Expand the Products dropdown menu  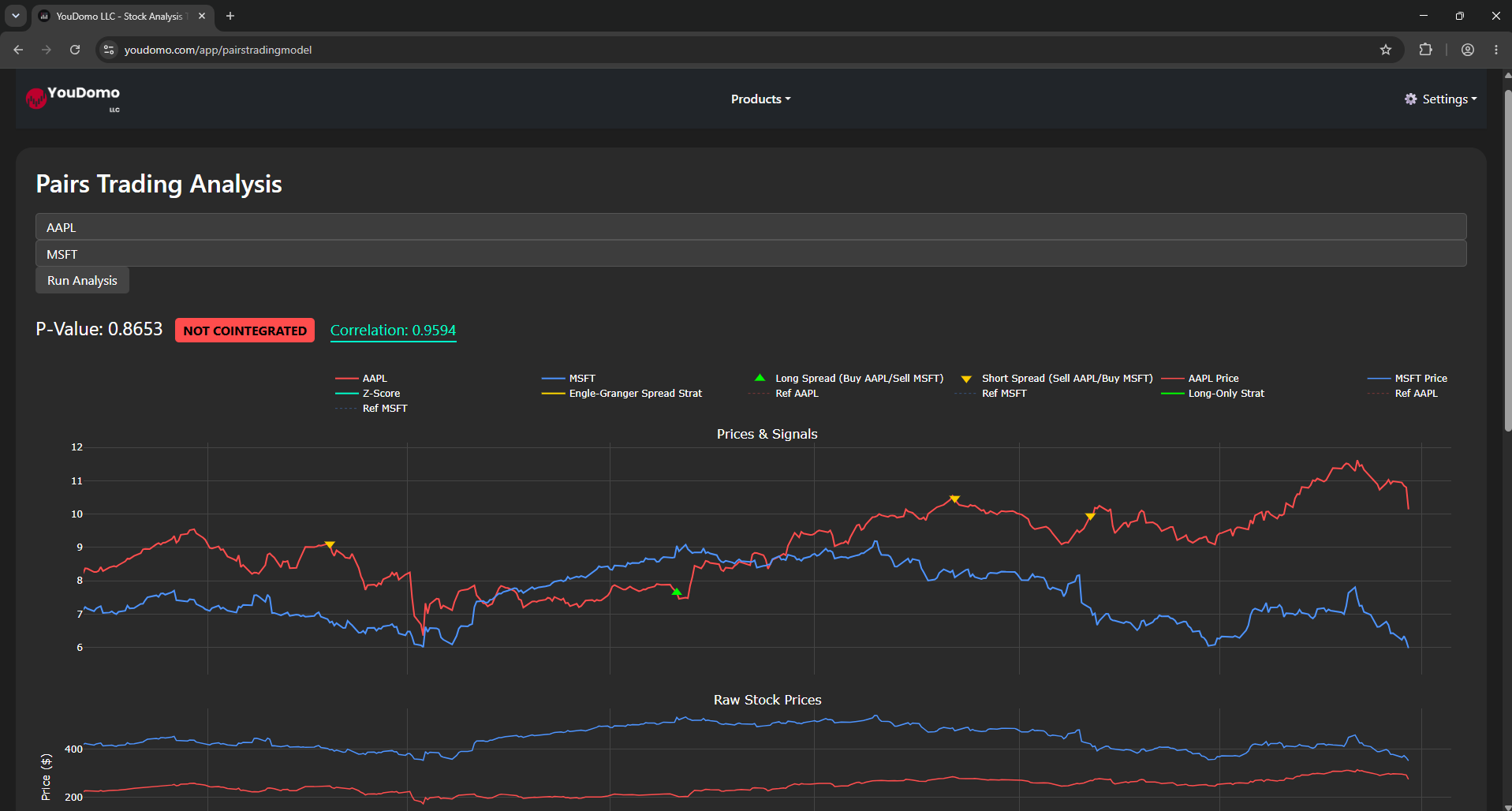tap(760, 99)
